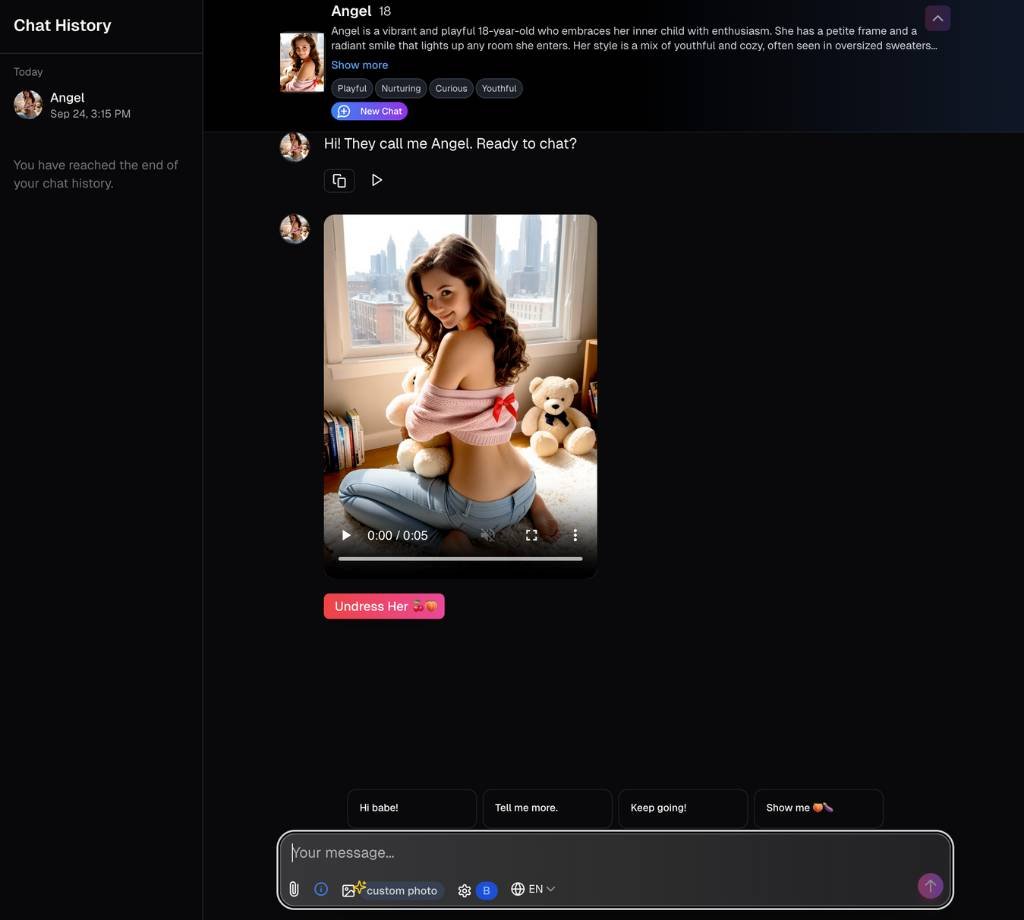This screenshot has height=920, width=1024.
Task: Click the 'Undress Her' button
Action: click(x=383, y=606)
